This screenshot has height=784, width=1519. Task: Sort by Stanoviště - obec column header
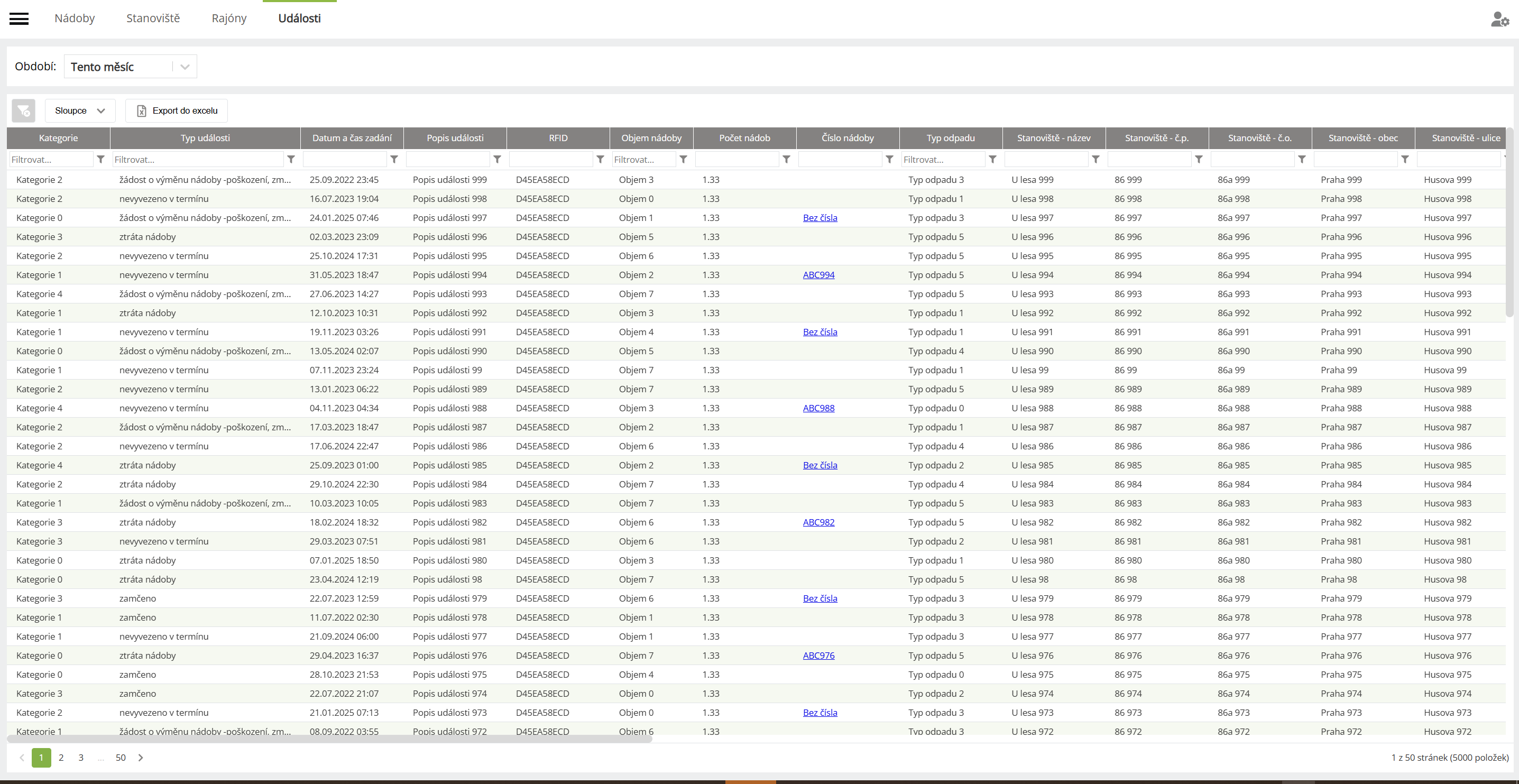click(1363, 138)
